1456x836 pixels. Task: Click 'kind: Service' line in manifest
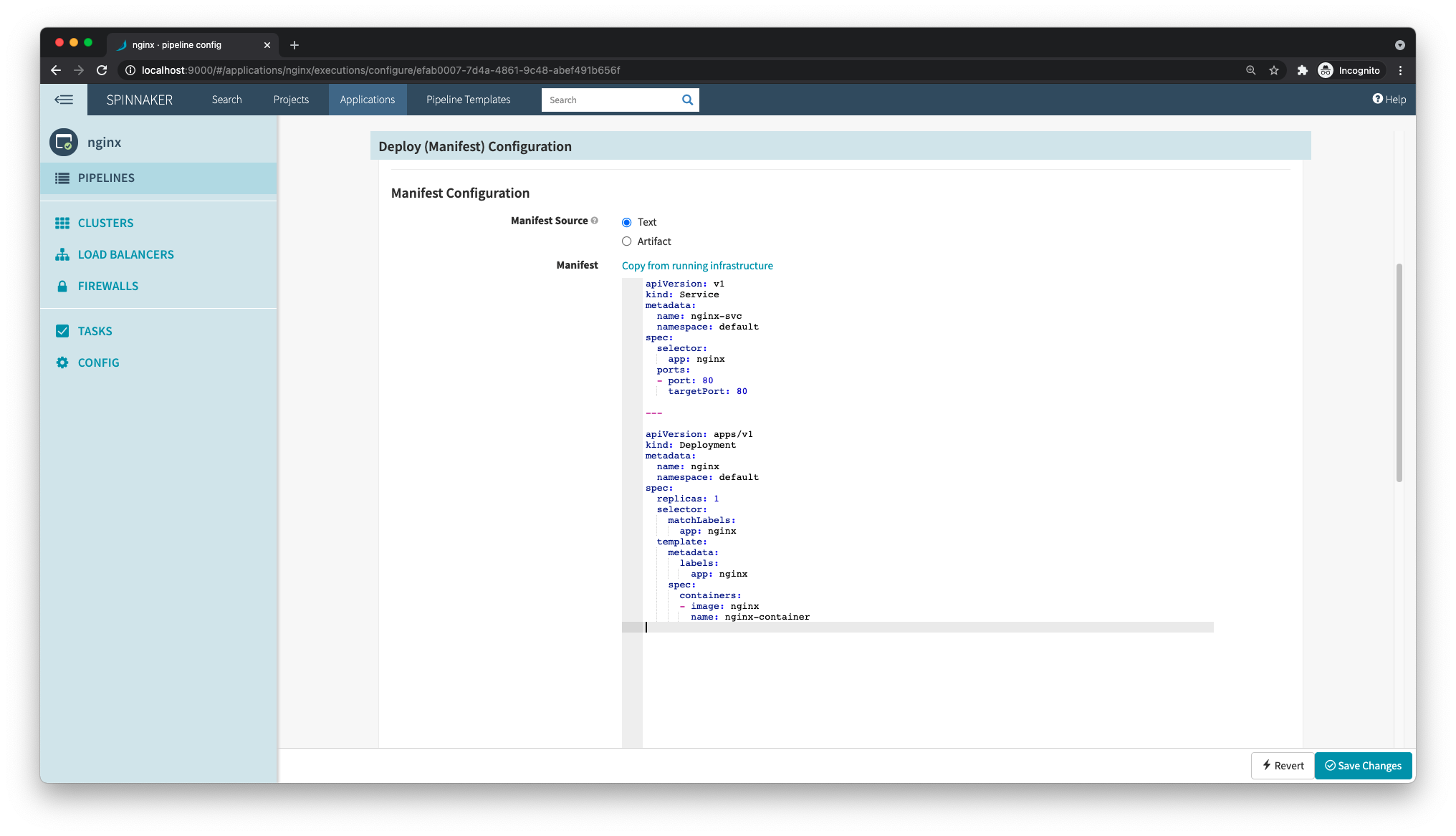[682, 294]
